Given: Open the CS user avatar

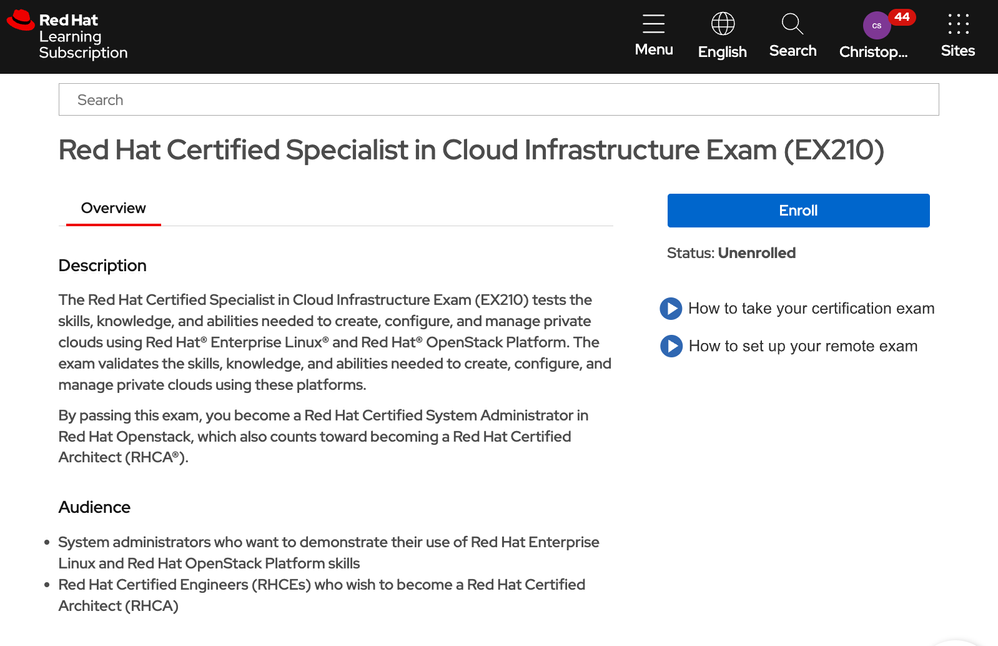Looking at the screenshot, I should pyautogui.click(x=876, y=26).
